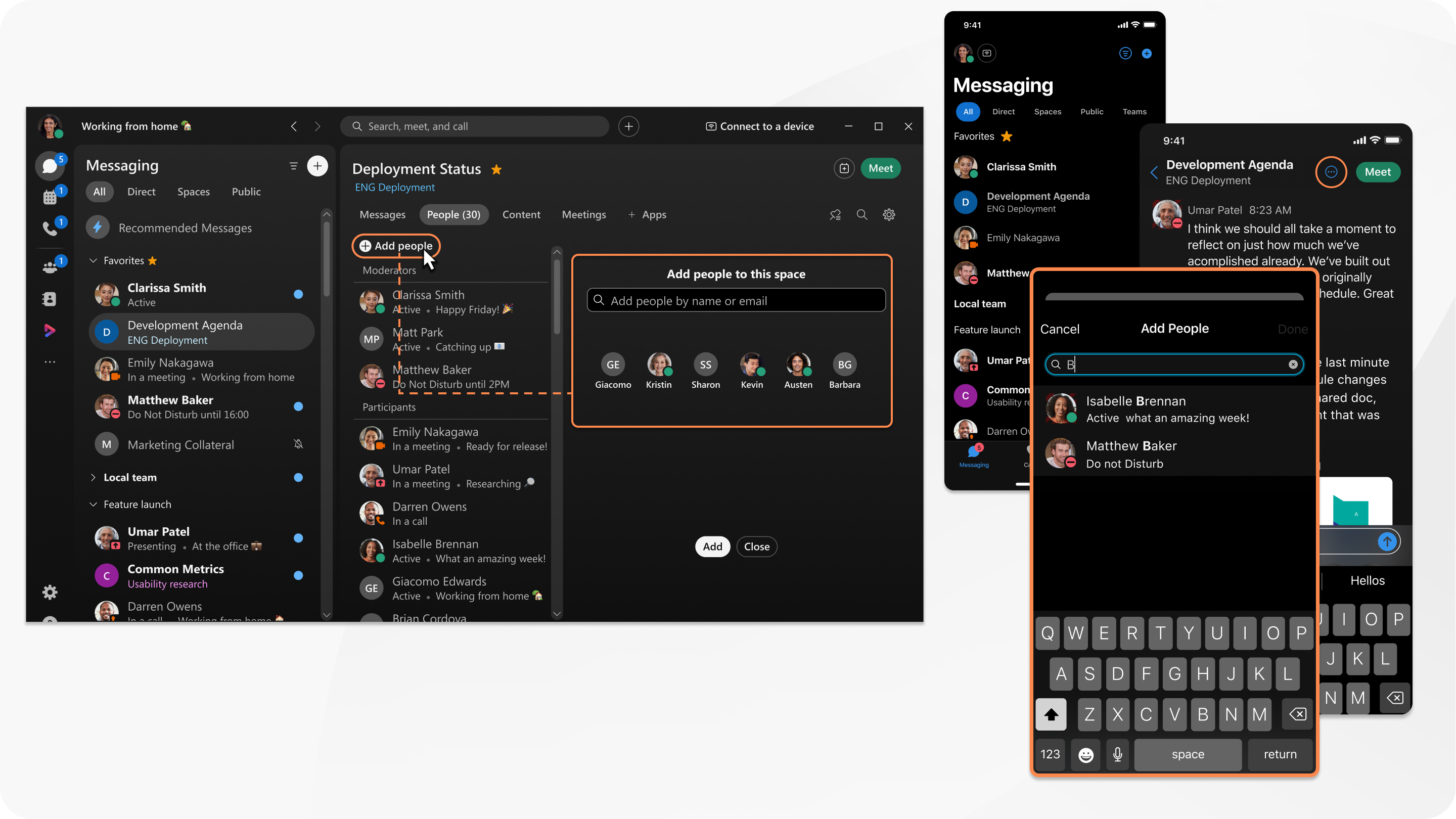
Task: Click the star icon to favorite Deployment Status
Action: 496,168
